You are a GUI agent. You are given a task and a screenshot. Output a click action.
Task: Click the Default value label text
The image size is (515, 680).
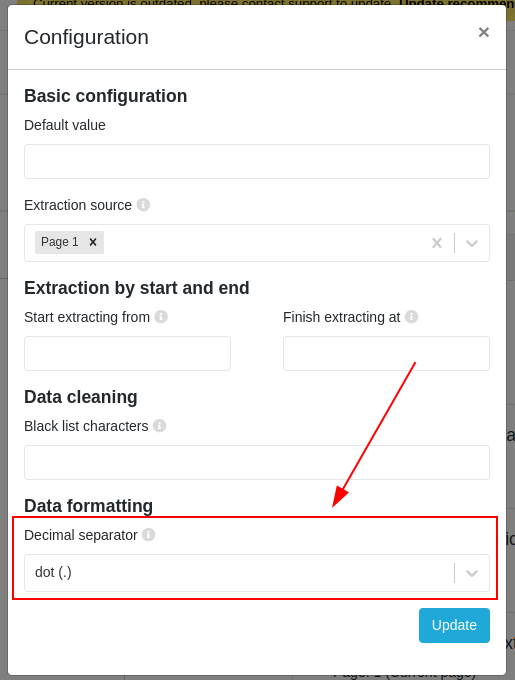pyautogui.click(x=65, y=125)
